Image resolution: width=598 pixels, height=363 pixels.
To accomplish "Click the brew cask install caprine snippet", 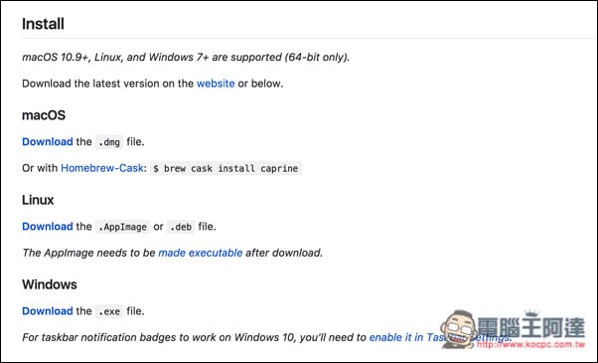I will coord(226,169).
